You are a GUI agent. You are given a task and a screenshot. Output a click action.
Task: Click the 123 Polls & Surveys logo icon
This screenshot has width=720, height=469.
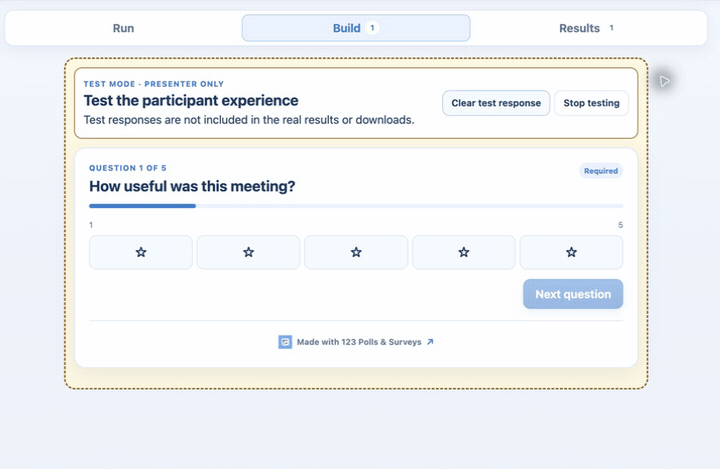pos(285,342)
